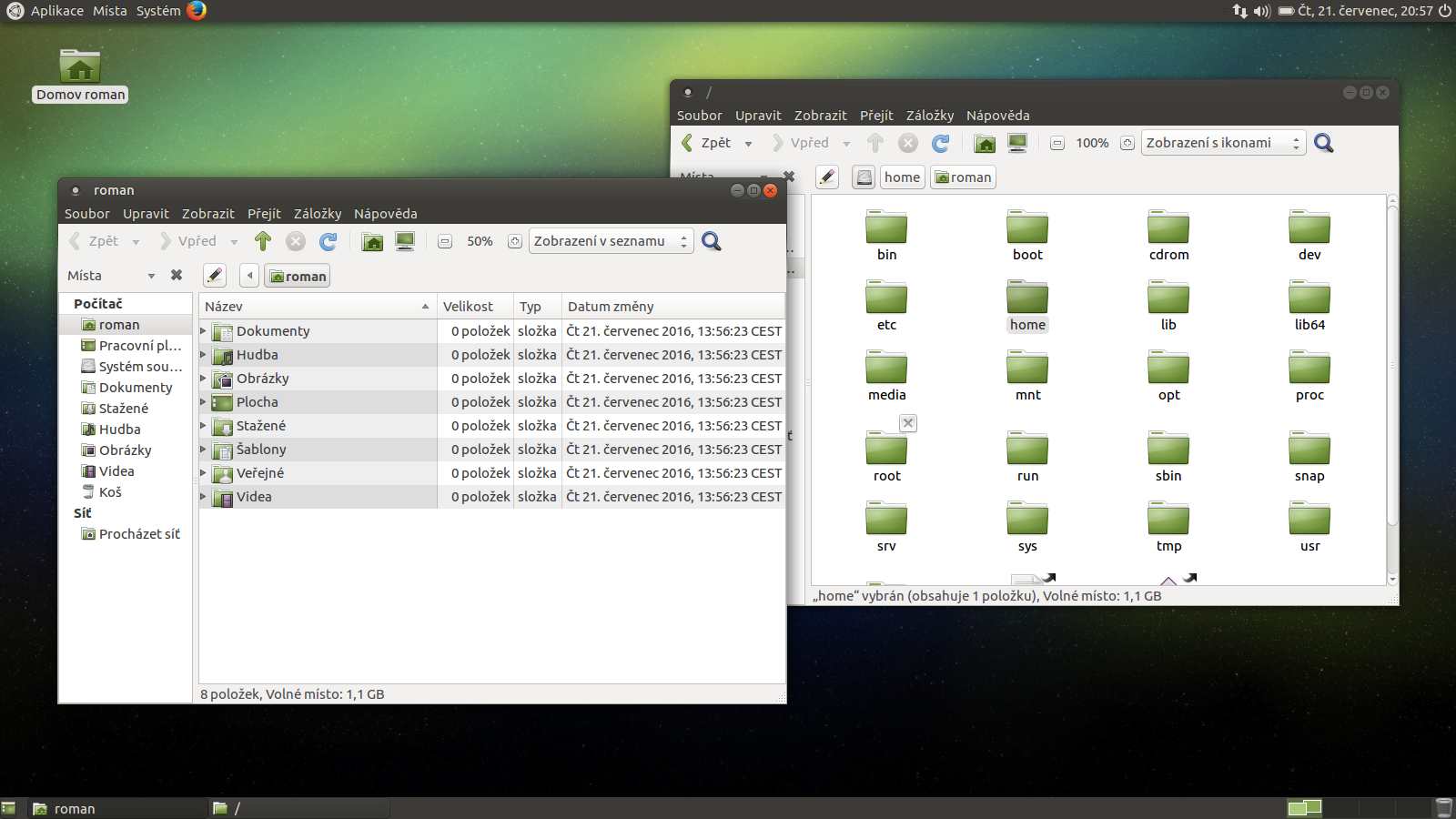Click the Stop navigation icon

coord(296,241)
